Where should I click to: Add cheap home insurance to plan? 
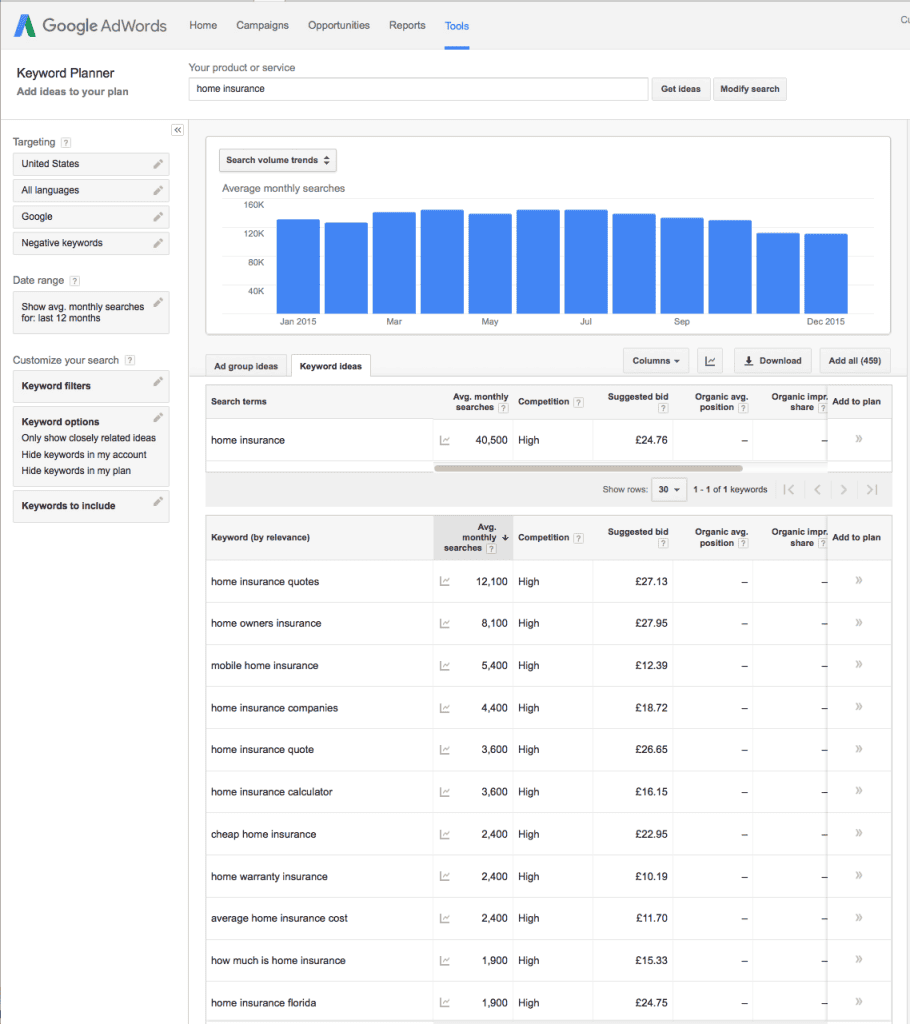[x=859, y=833]
